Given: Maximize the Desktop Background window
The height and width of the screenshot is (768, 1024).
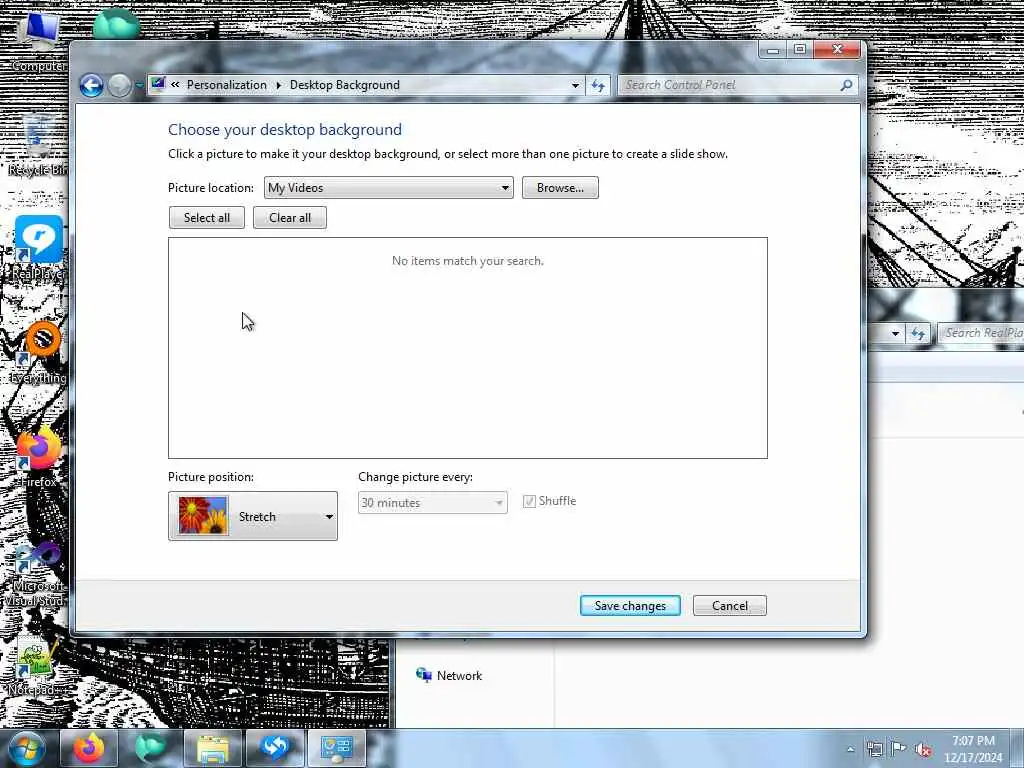Looking at the screenshot, I should tap(800, 50).
